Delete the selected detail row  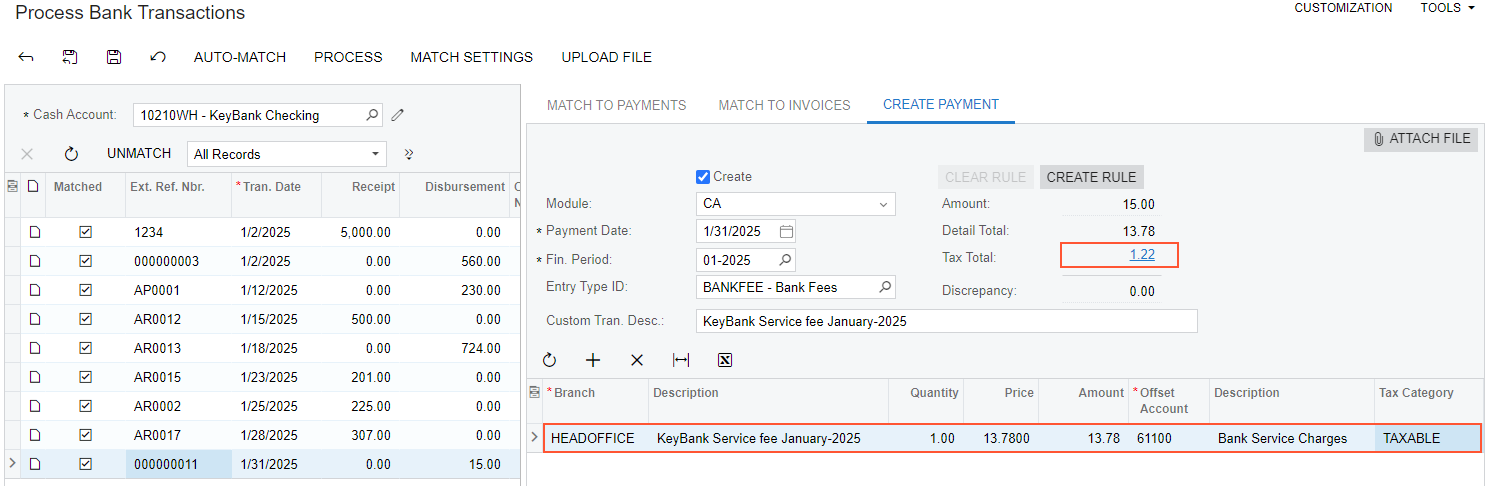point(637,360)
